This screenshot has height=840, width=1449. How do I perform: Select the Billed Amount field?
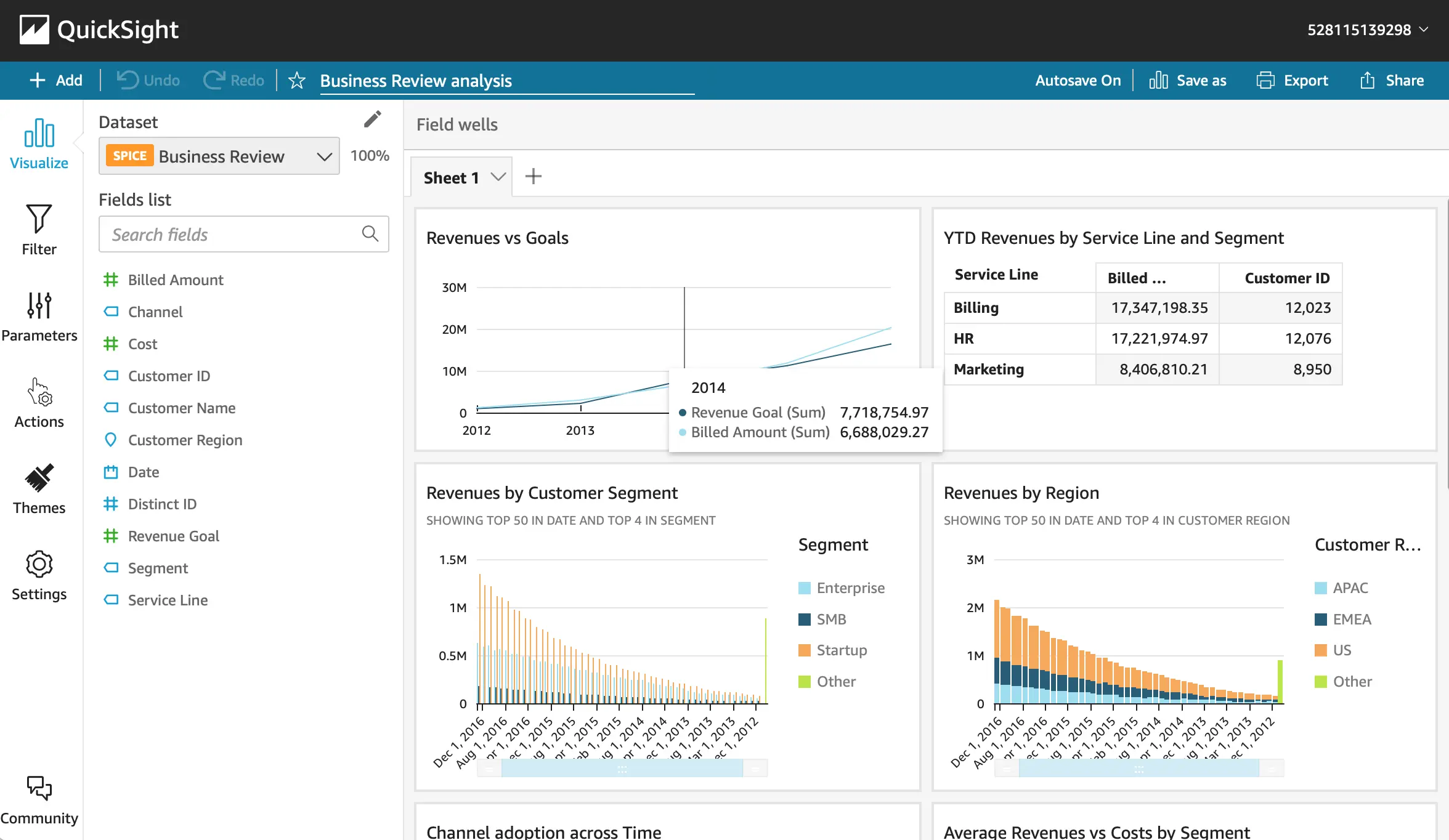(176, 280)
